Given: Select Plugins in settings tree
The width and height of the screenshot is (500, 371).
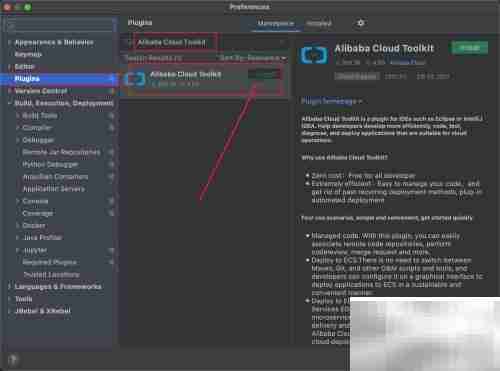Looking at the screenshot, I should click(x=59, y=79).
